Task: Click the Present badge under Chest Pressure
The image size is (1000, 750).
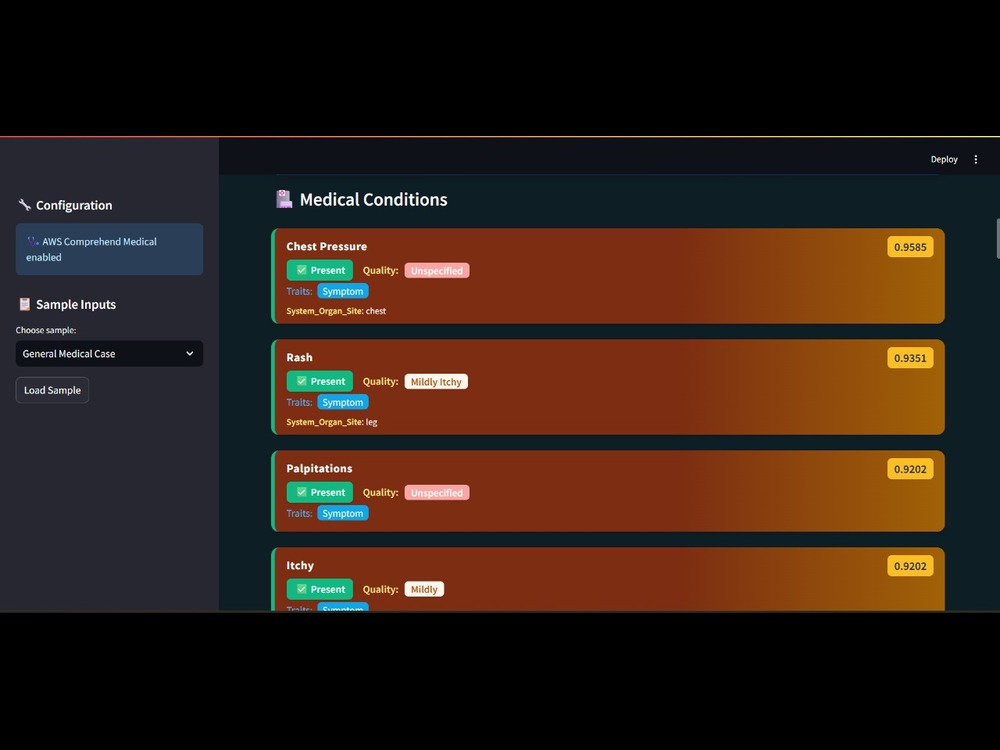Action: [x=320, y=270]
